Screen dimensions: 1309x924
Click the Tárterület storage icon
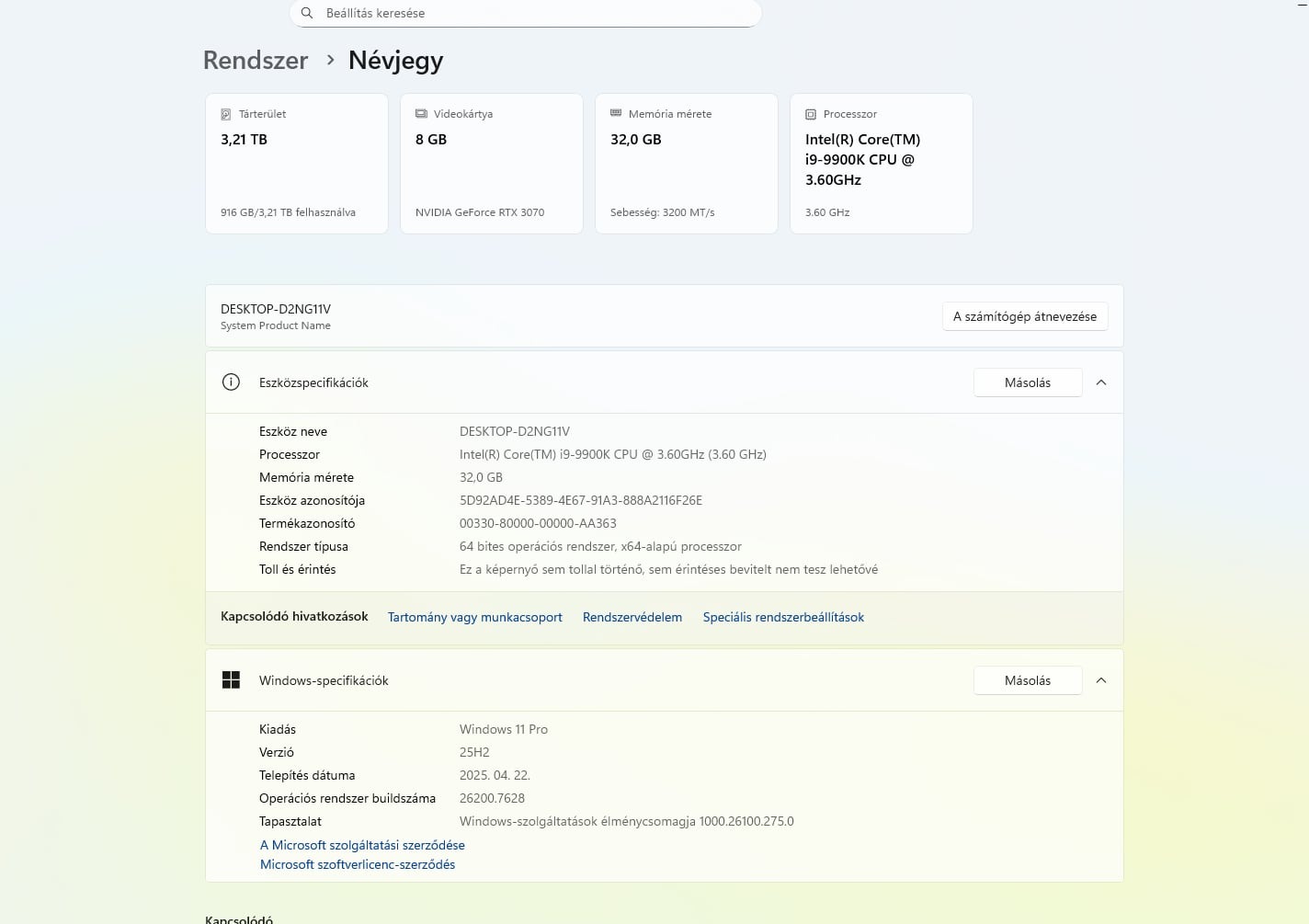tap(226, 114)
